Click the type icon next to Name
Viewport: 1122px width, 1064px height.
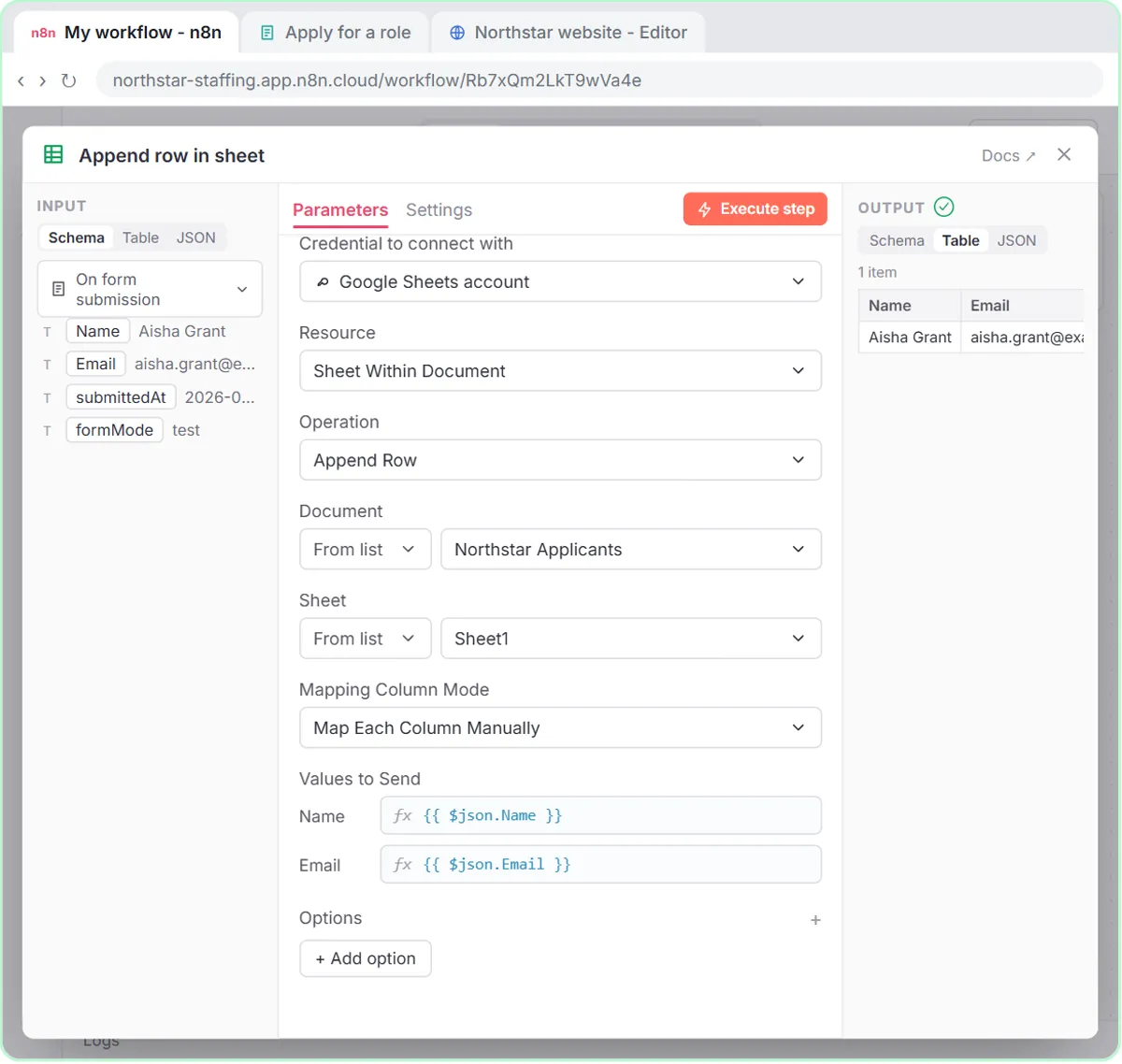pyautogui.click(x=47, y=332)
